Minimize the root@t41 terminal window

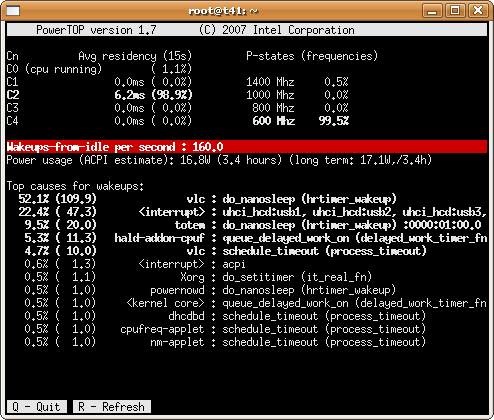[x=432, y=11]
